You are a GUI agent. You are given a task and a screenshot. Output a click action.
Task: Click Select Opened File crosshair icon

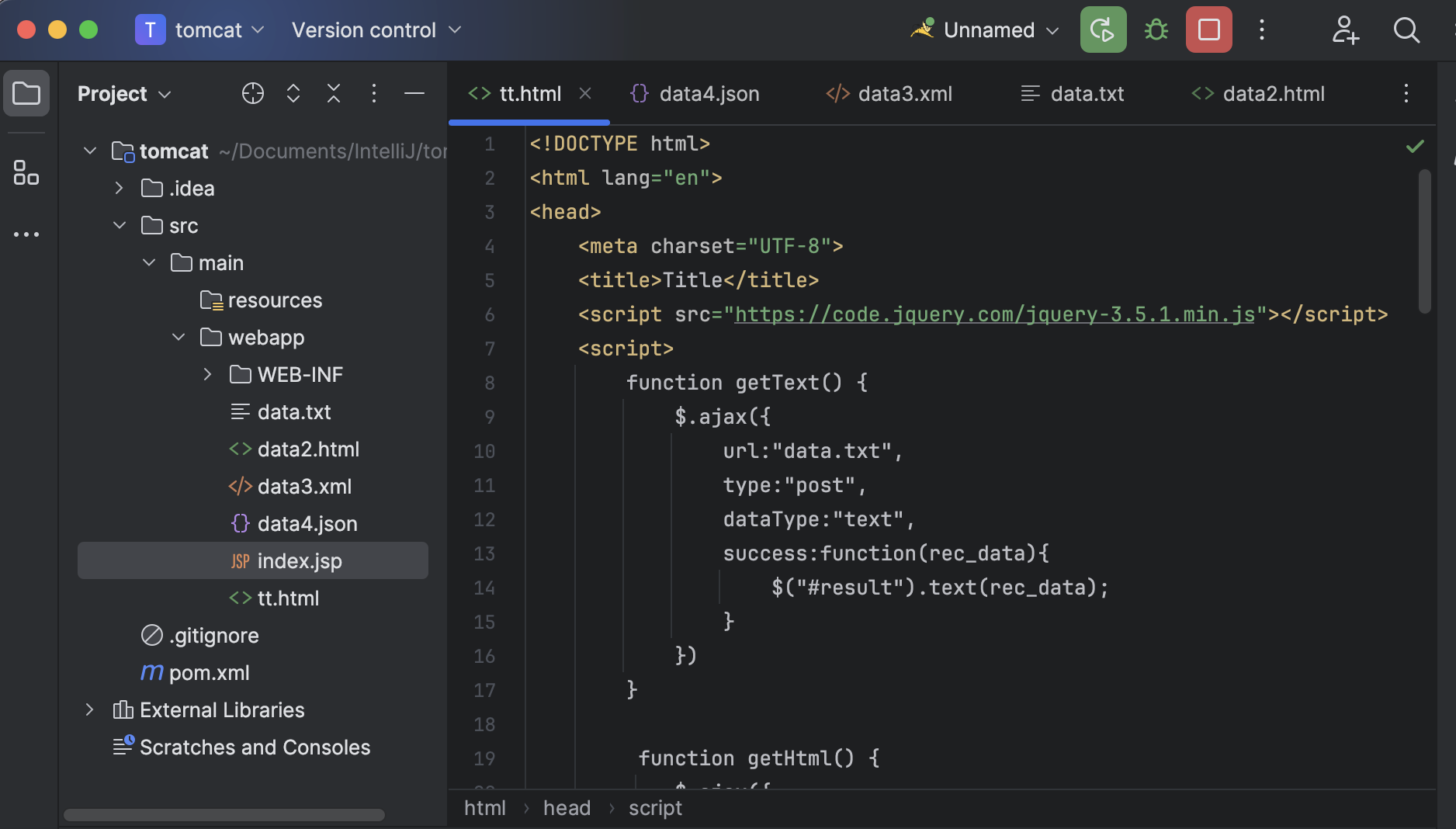[x=253, y=93]
